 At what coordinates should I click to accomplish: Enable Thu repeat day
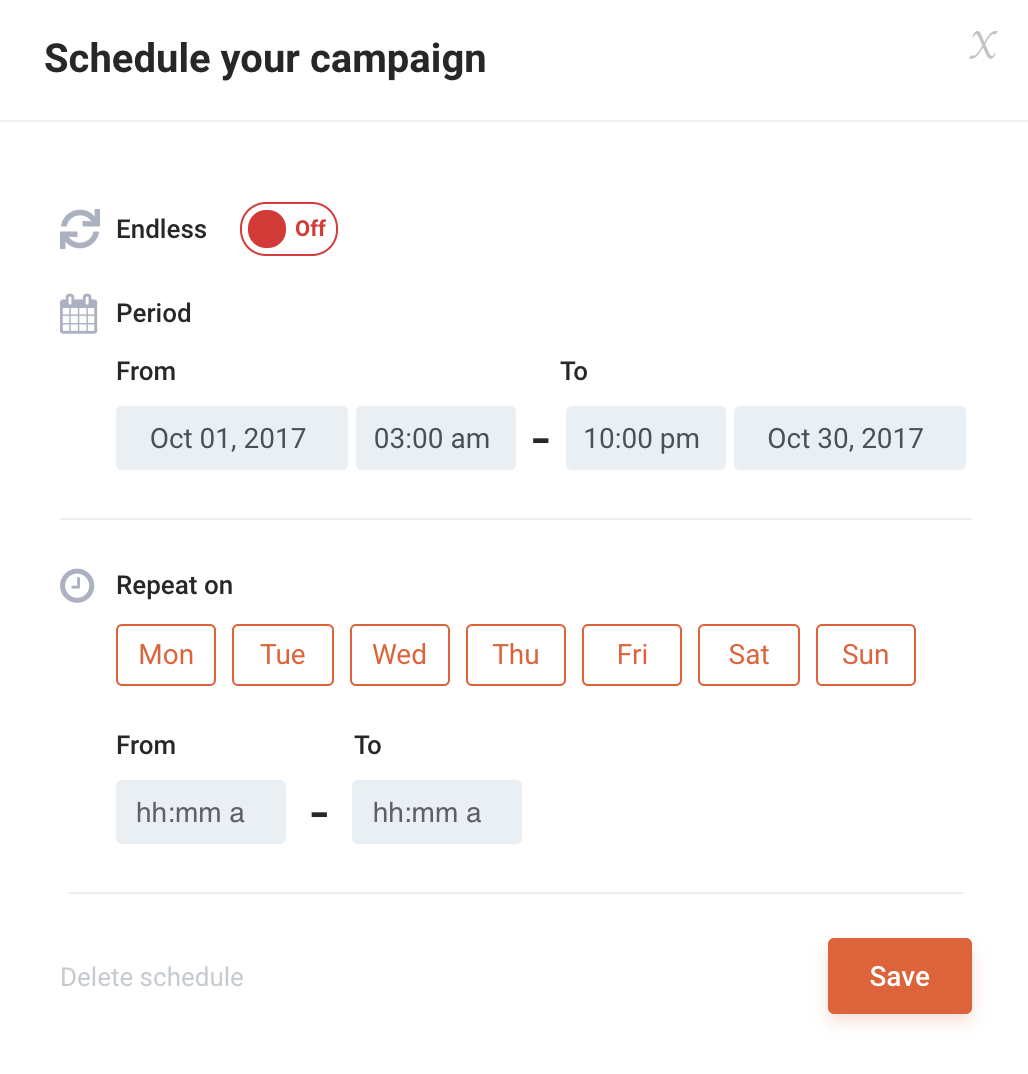coord(516,655)
